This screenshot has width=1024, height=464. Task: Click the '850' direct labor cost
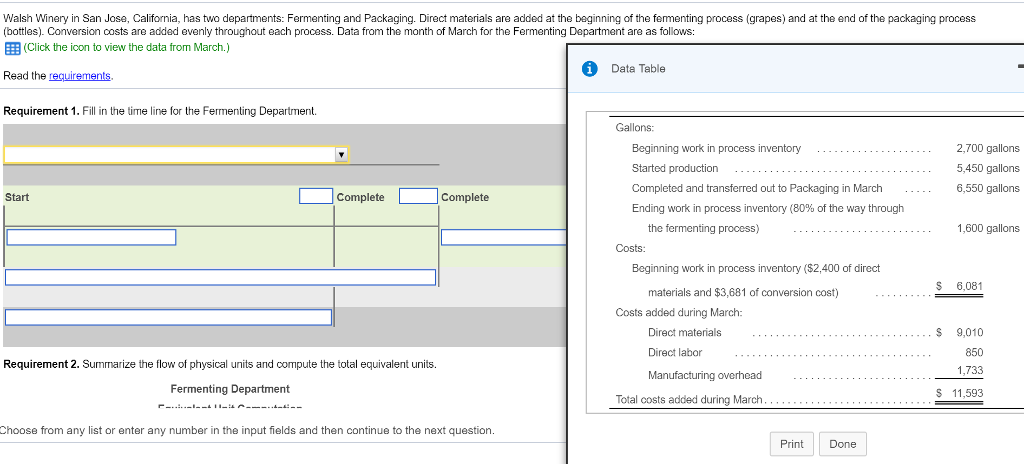tap(974, 352)
